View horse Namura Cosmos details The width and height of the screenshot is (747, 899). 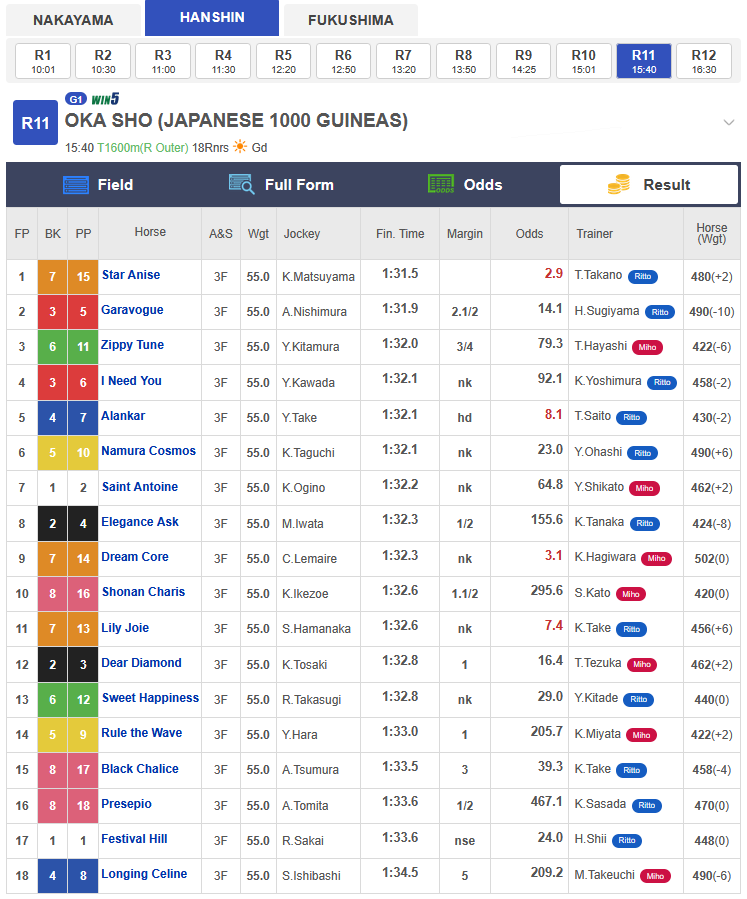(x=148, y=451)
